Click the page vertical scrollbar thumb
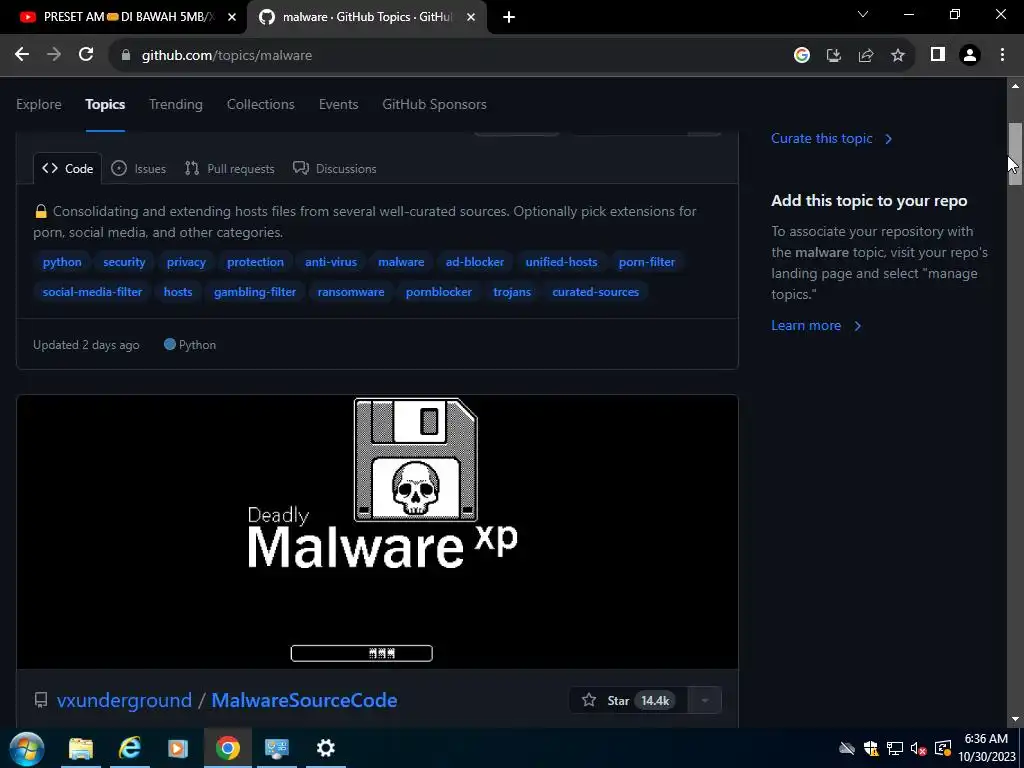 click(x=1015, y=155)
